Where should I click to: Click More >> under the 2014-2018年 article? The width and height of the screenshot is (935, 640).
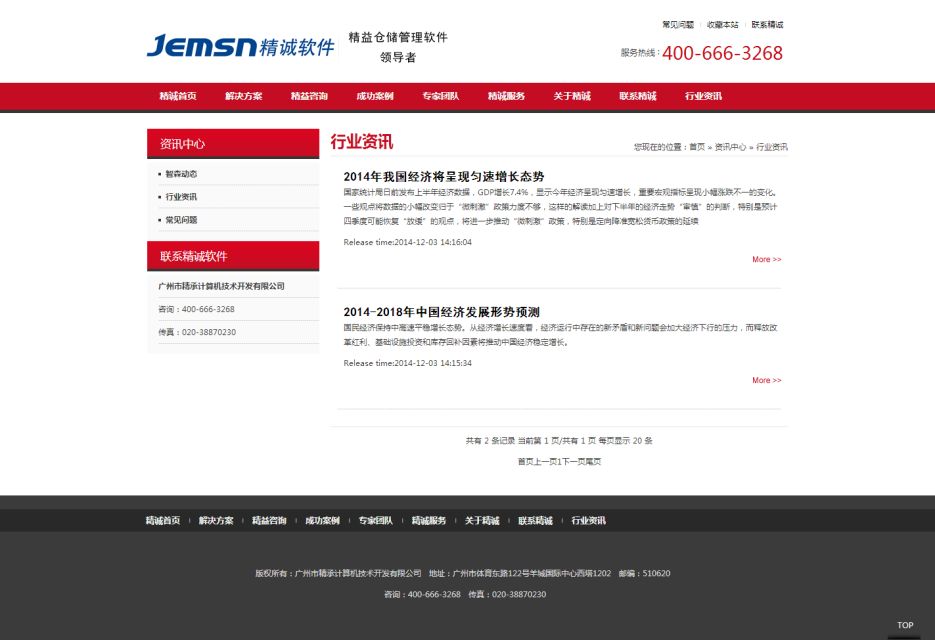(x=766, y=380)
